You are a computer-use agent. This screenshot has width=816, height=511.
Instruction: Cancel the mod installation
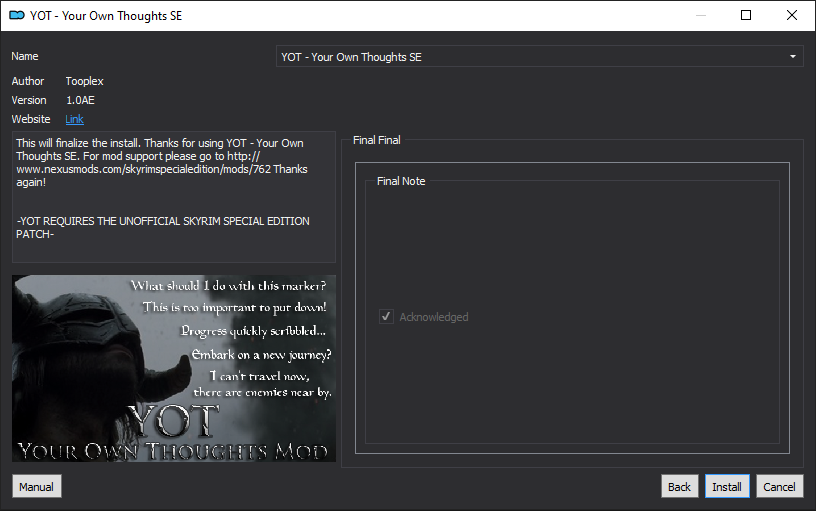779,486
